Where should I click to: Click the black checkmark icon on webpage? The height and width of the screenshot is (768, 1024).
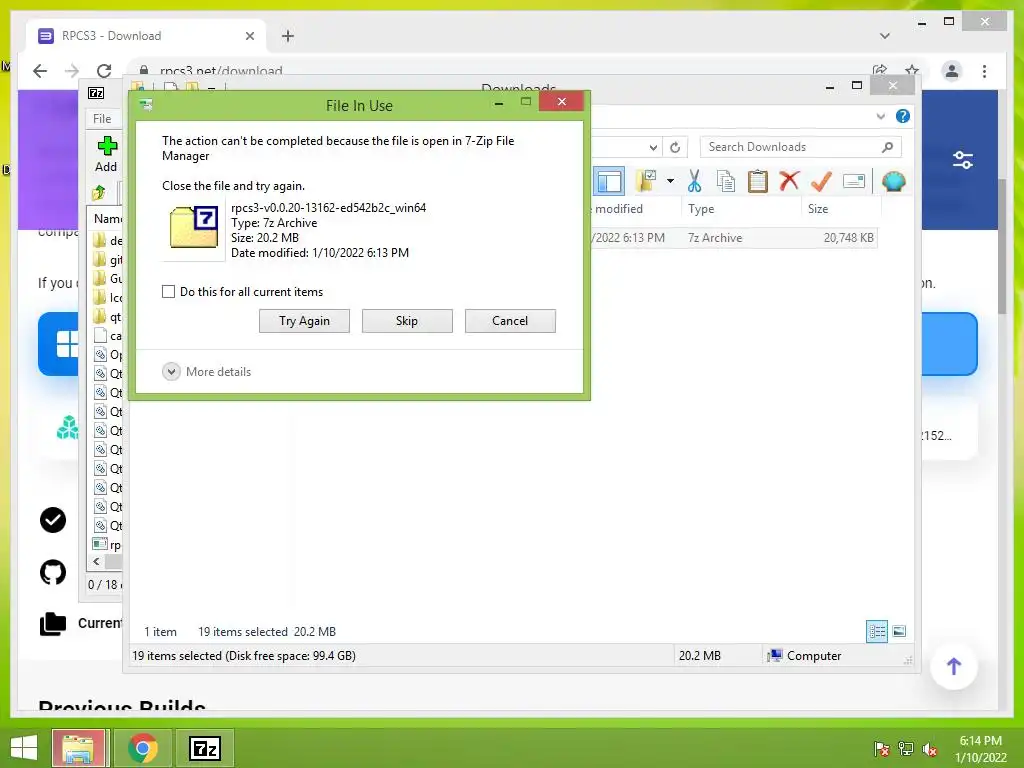[x=53, y=520]
